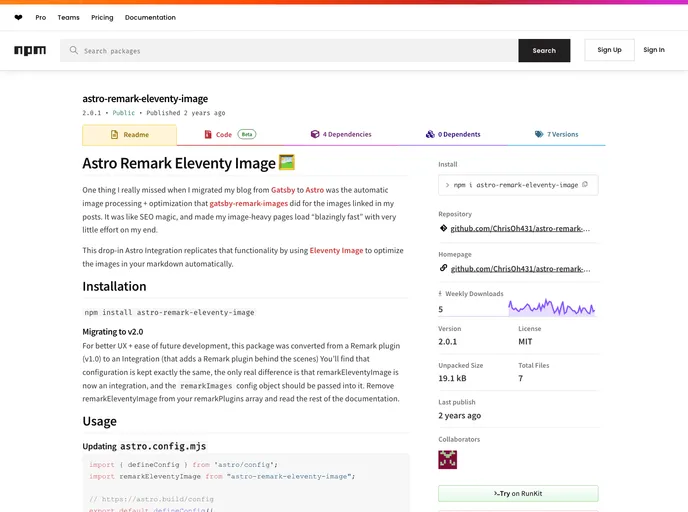Viewport: 688px width, 512px height.
Task: Click the Repository git icon
Action: [443, 228]
